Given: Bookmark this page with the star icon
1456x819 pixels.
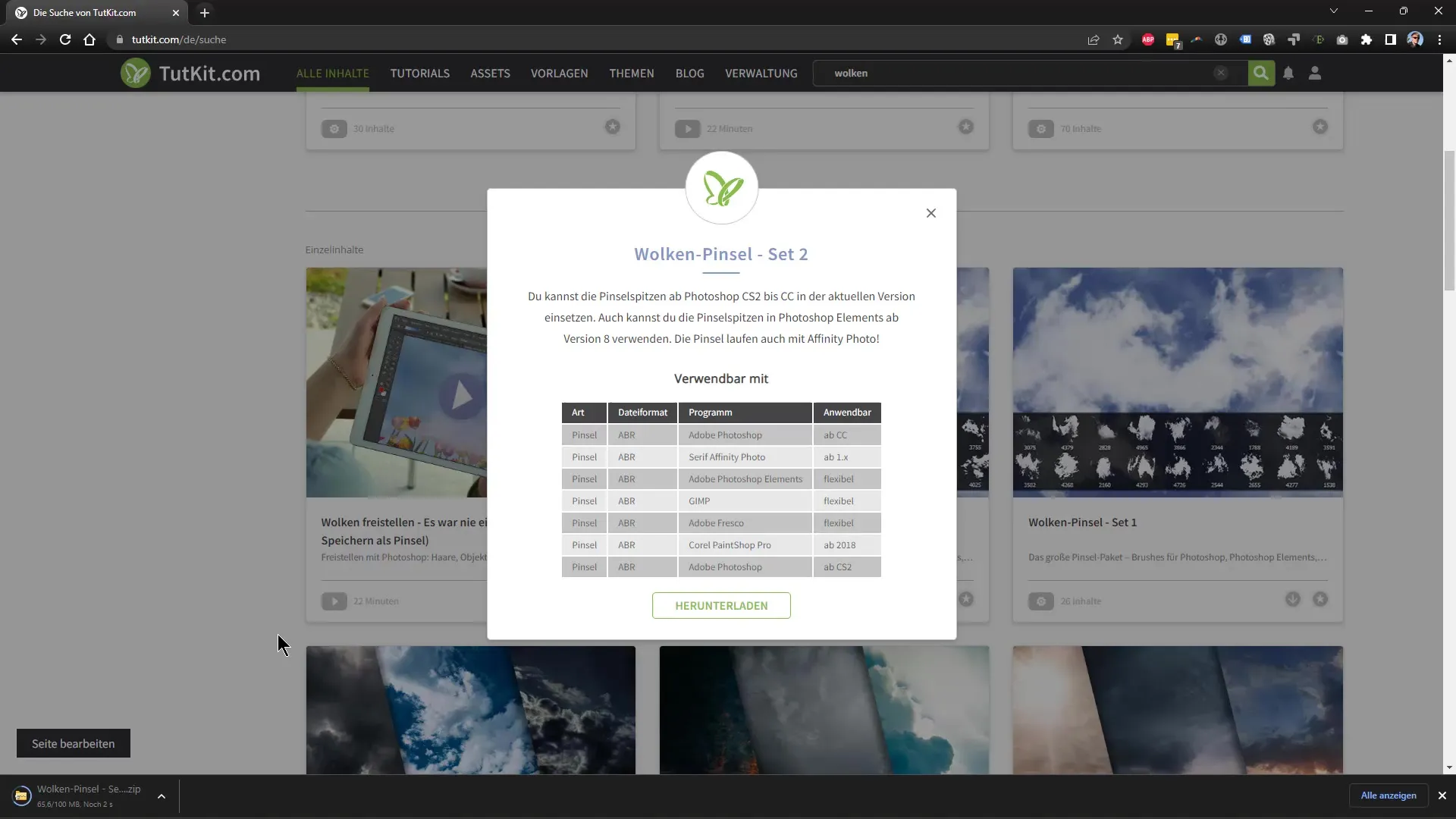Looking at the screenshot, I should click(x=1118, y=39).
